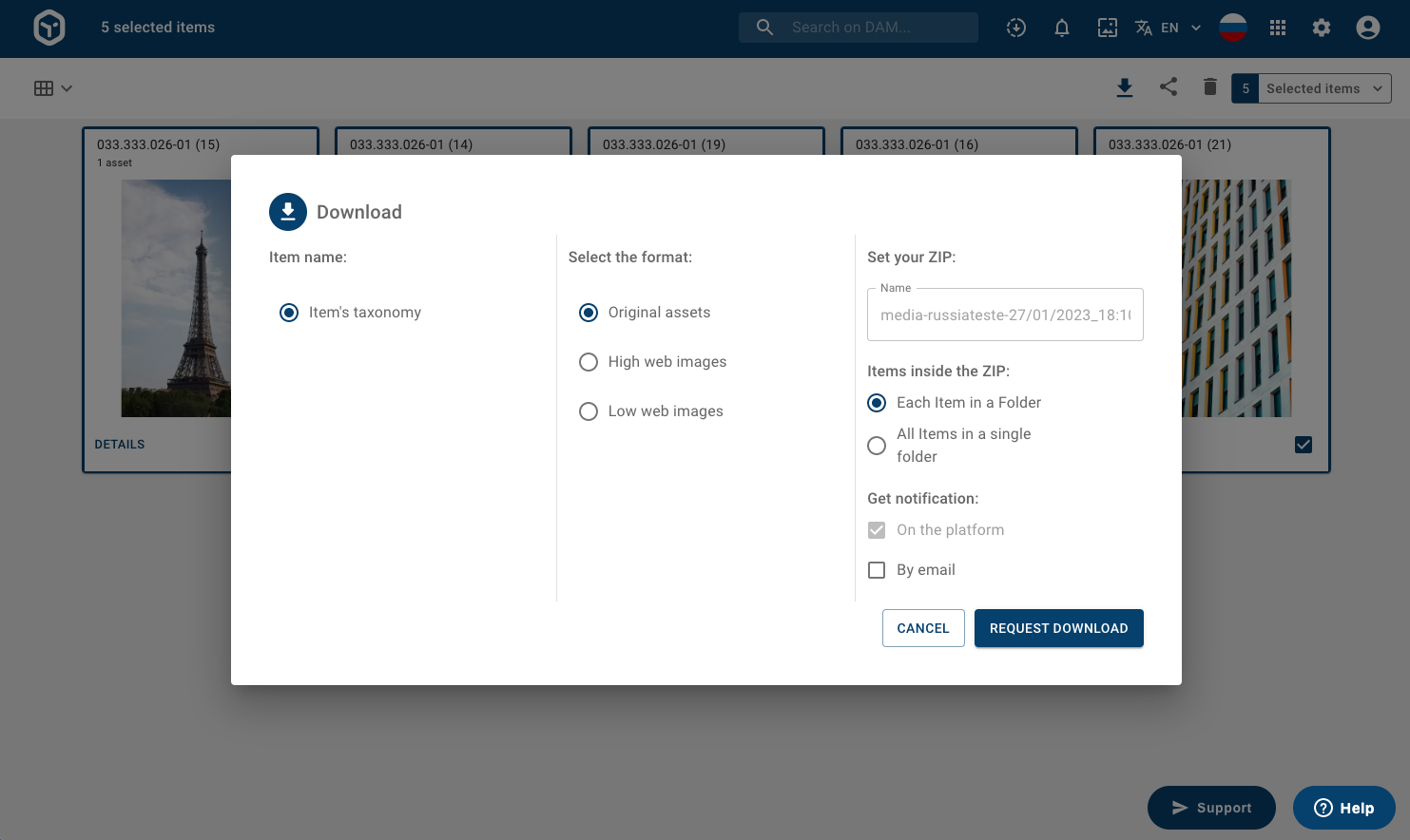Screen dimensions: 1410x840
Task: Click the Russia flag avatar
Action: 1233,28
